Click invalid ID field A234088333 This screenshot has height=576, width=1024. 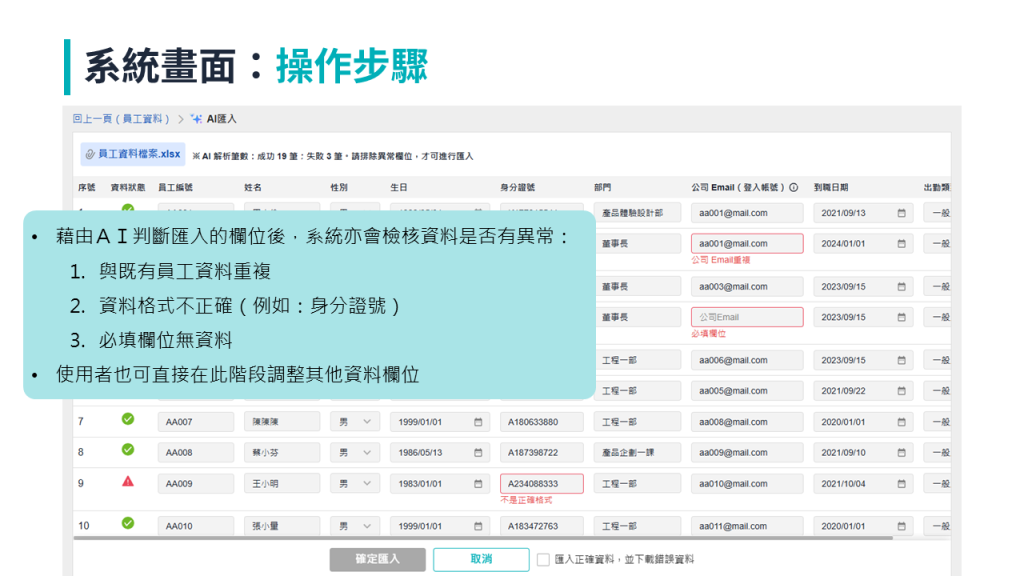point(541,484)
